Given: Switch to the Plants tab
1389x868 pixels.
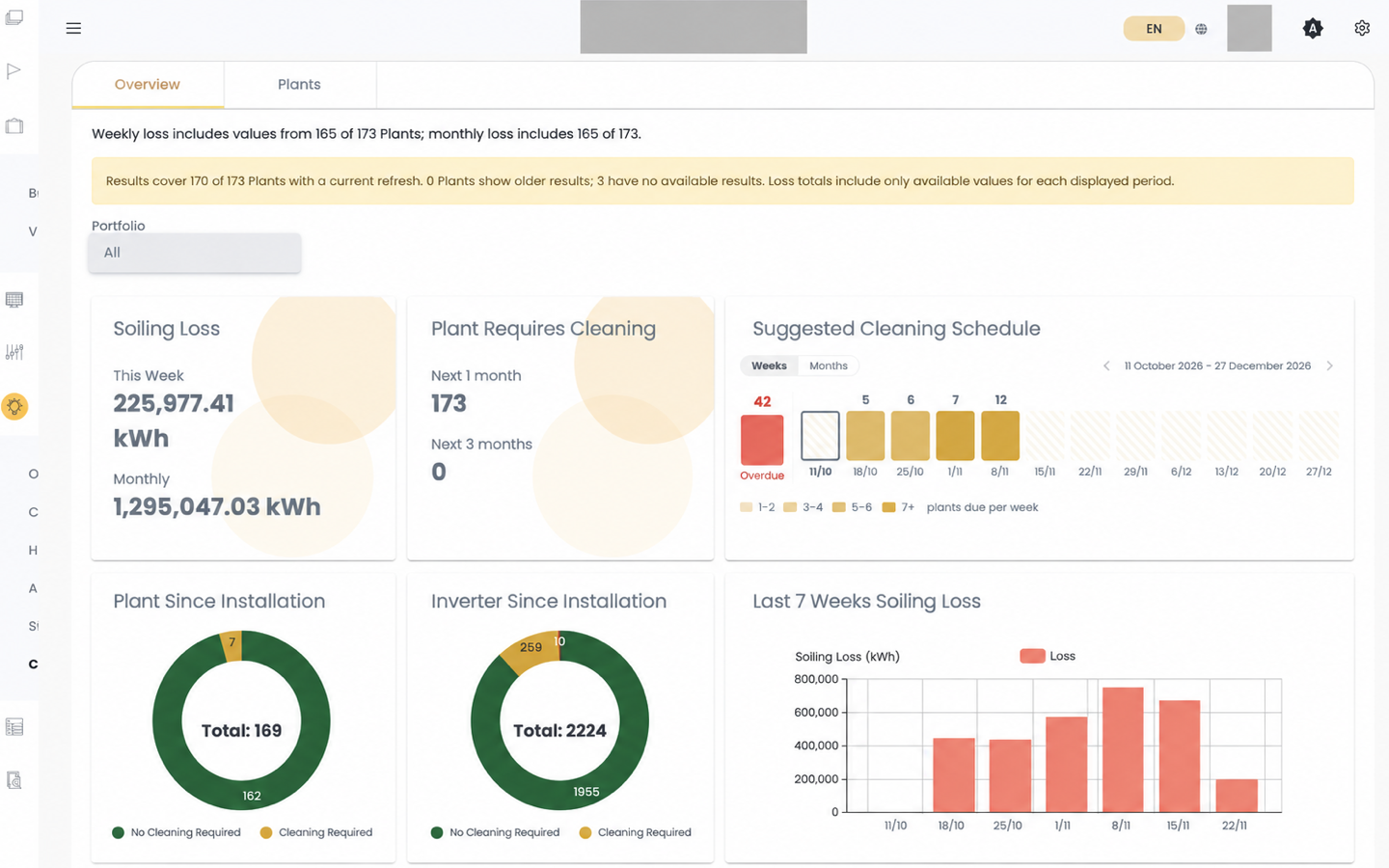Looking at the screenshot, I should pos(299,85).
